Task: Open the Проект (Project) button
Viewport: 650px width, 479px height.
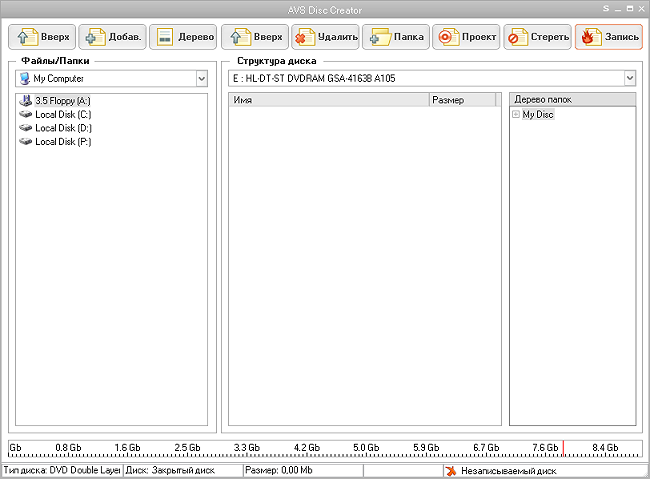Action: click(x=466, y=37)
